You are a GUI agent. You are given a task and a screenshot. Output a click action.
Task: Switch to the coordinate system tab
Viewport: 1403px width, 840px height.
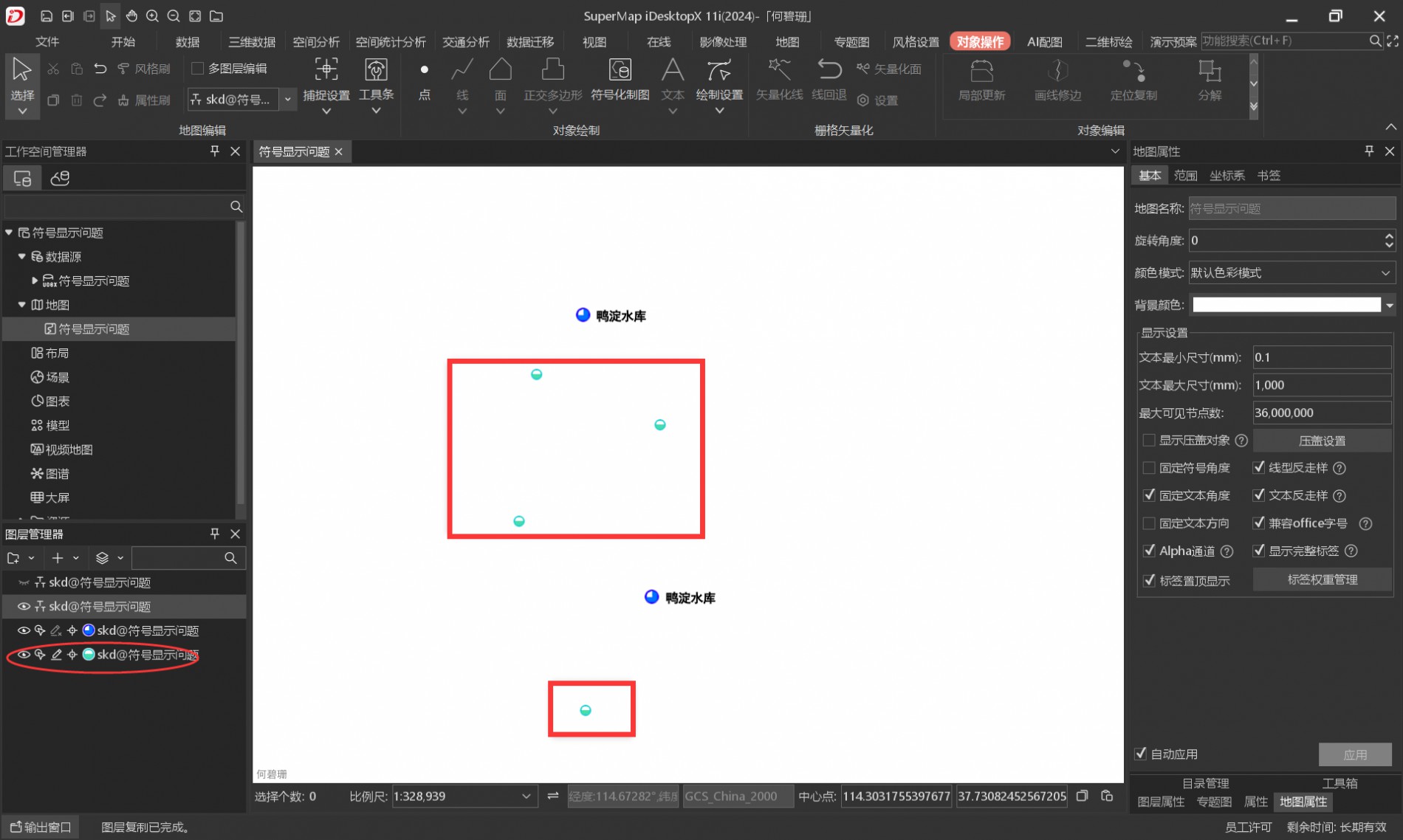coord(1227,175)
